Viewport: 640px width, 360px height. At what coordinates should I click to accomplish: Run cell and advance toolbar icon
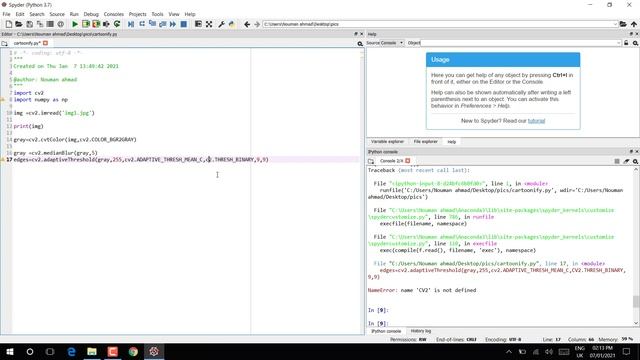coord(96,24)
